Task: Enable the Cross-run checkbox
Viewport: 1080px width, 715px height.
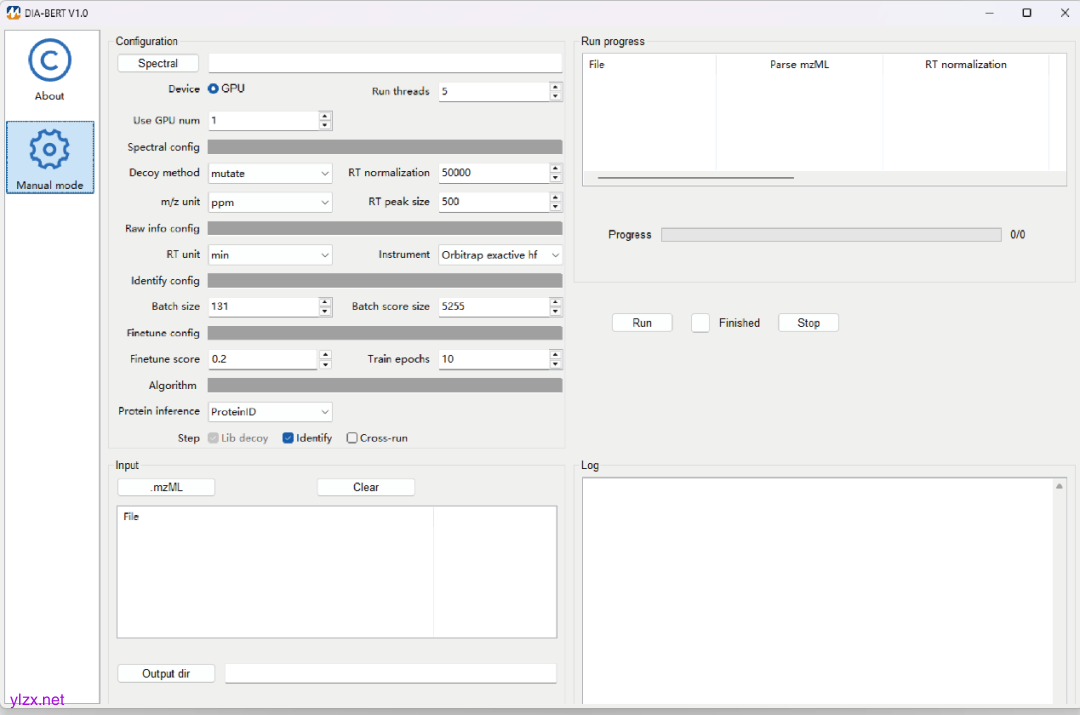Action: click(x=352, y=438)
